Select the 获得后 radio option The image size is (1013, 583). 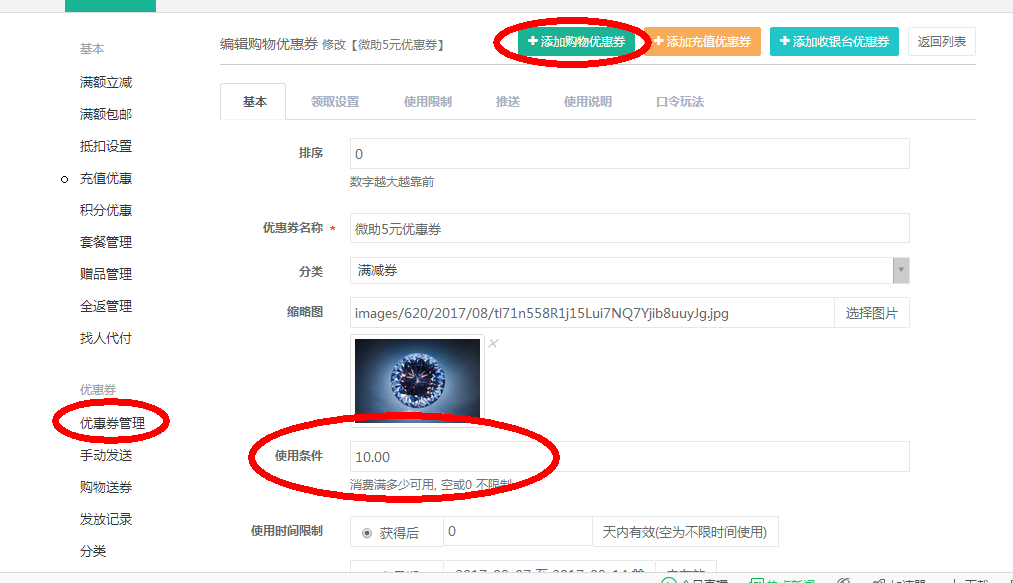click(368, 533)
